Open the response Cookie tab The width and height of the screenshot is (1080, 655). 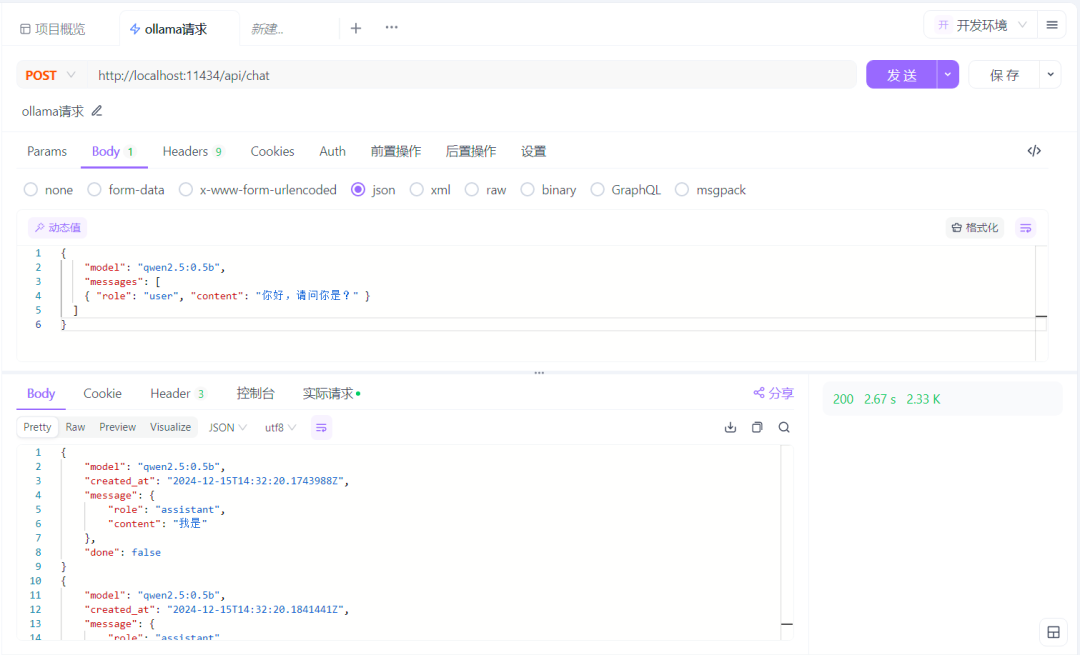pos(102,394)
